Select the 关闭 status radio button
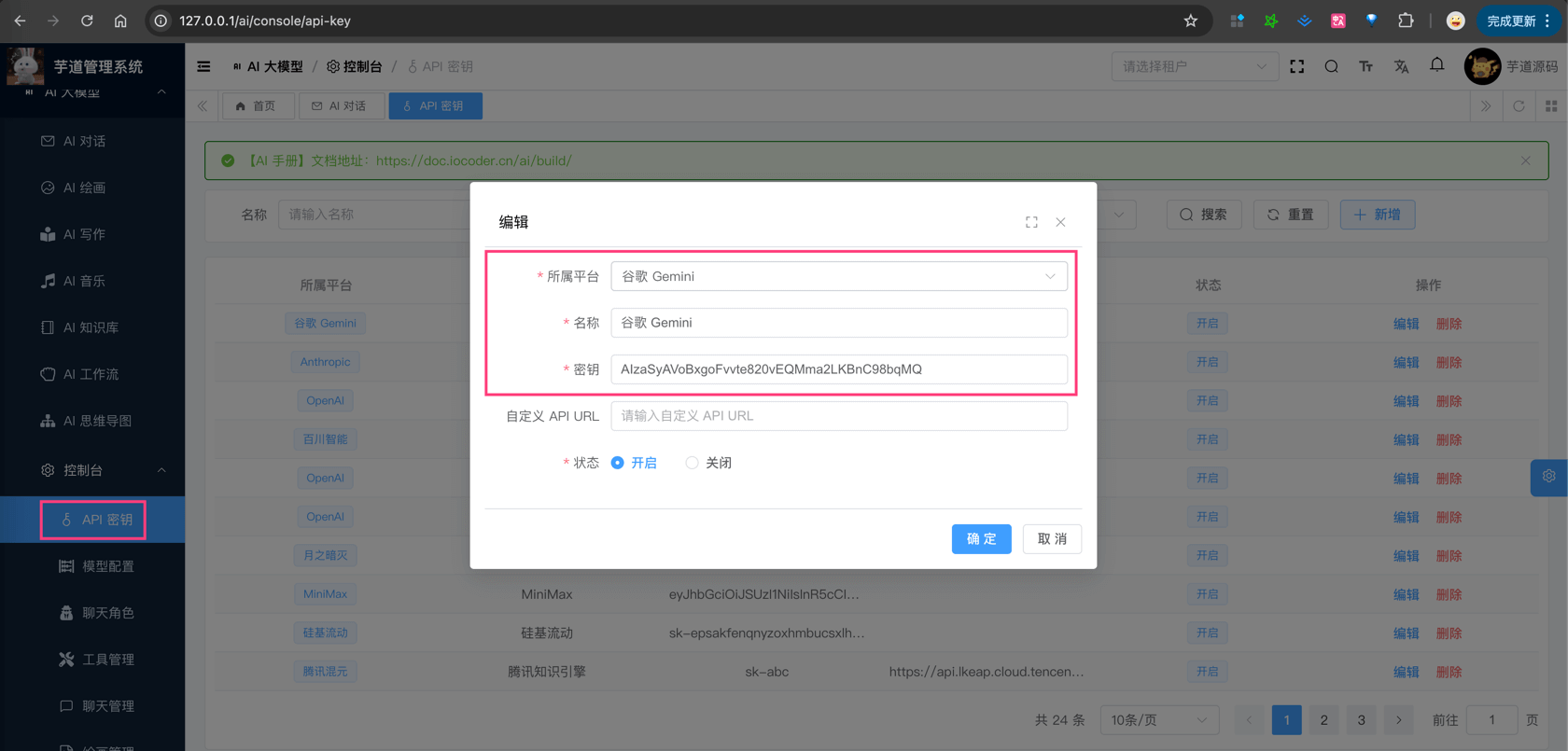Image resolution: width=1568 pixels, height=751 pixels. pos(692,463)
